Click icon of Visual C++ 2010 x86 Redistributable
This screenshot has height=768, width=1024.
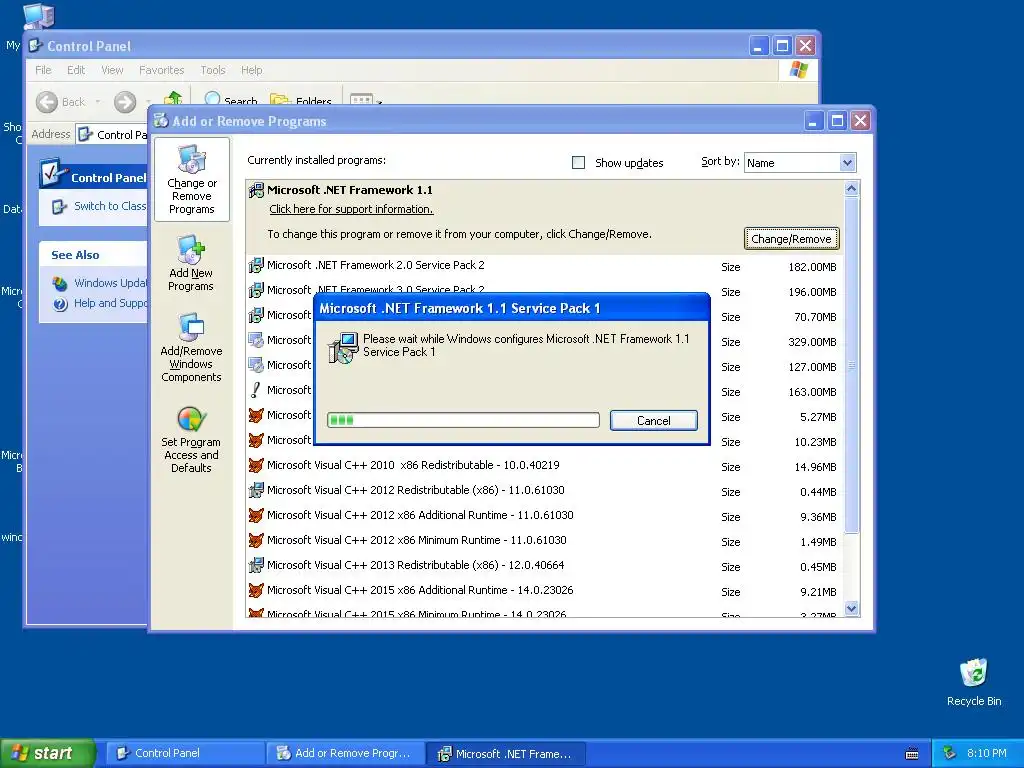pyautogui.click(x=257, y=465)
